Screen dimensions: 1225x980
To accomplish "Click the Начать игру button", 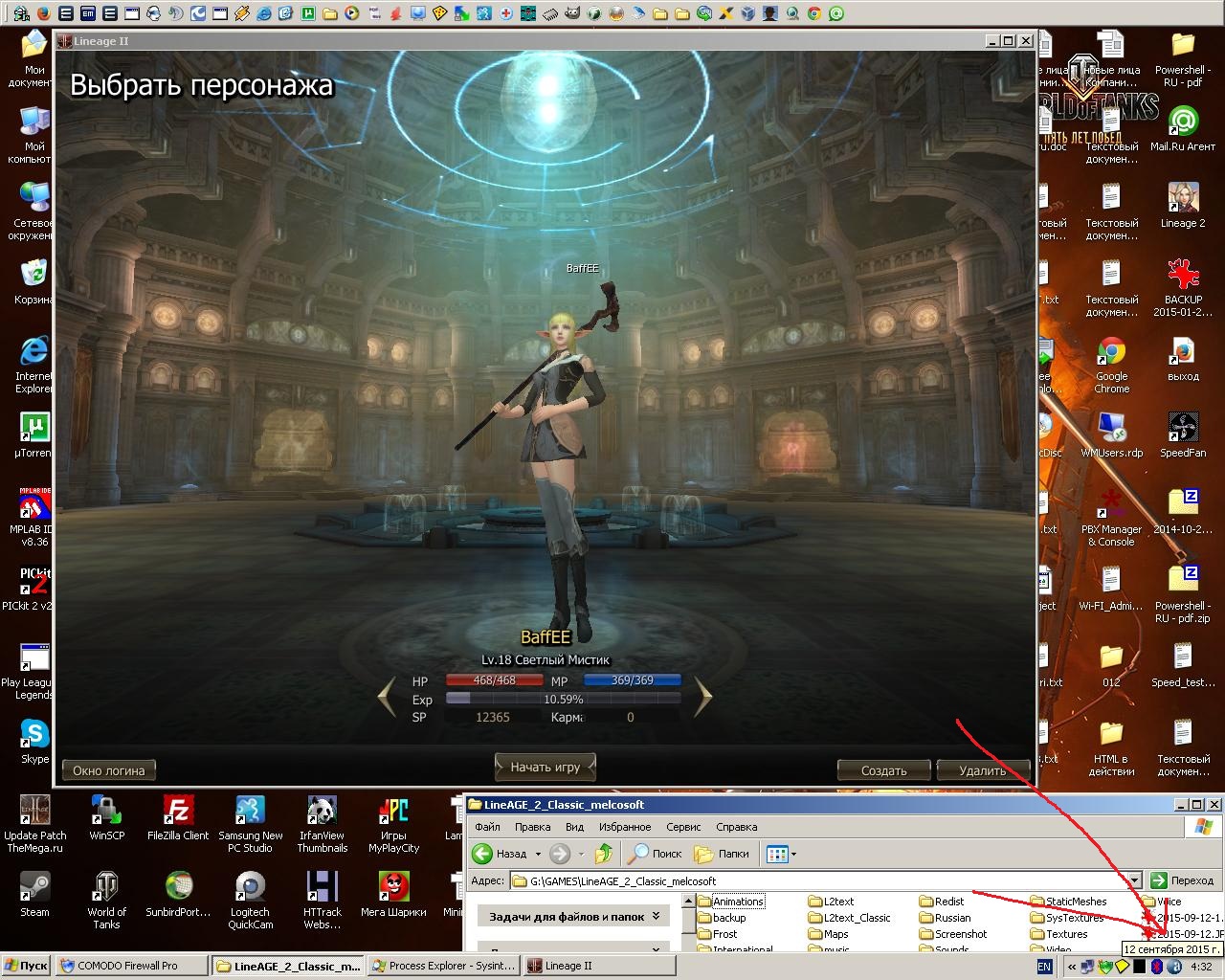I will (546, 767).
